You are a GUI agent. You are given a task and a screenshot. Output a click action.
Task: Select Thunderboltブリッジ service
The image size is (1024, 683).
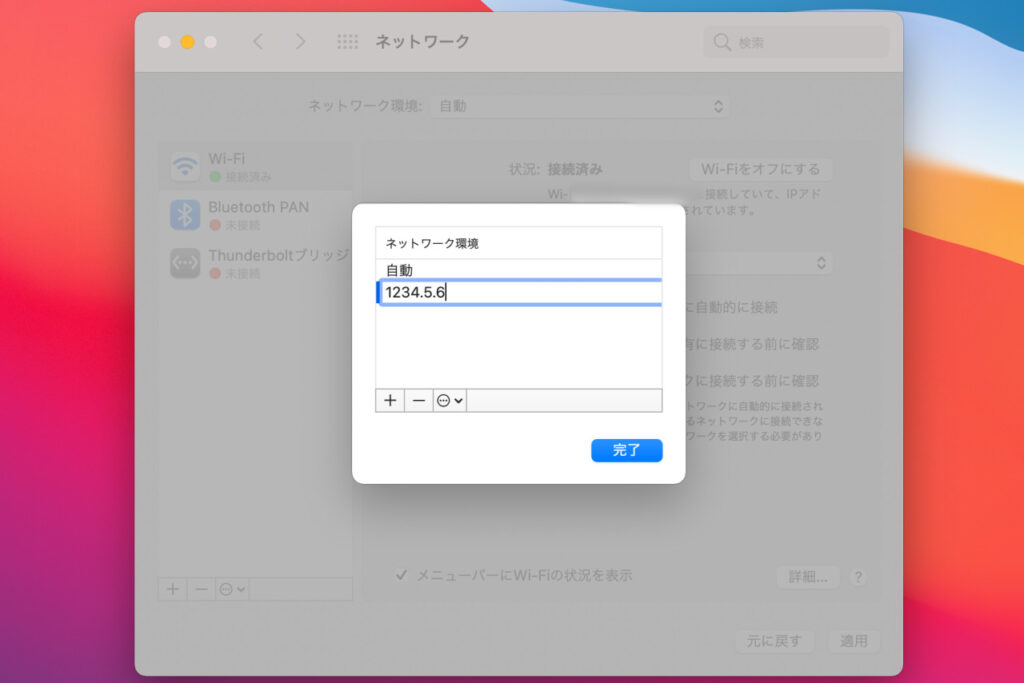(x=255, y=263)
